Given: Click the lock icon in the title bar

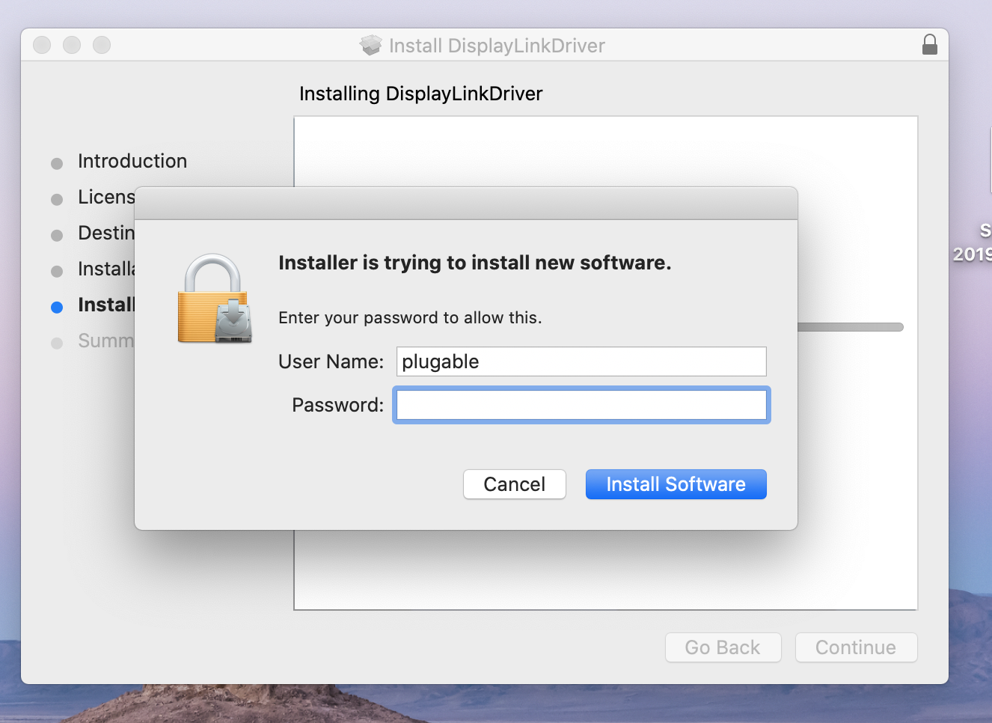Looking at the screenshot, I should (x=929, y=45).
